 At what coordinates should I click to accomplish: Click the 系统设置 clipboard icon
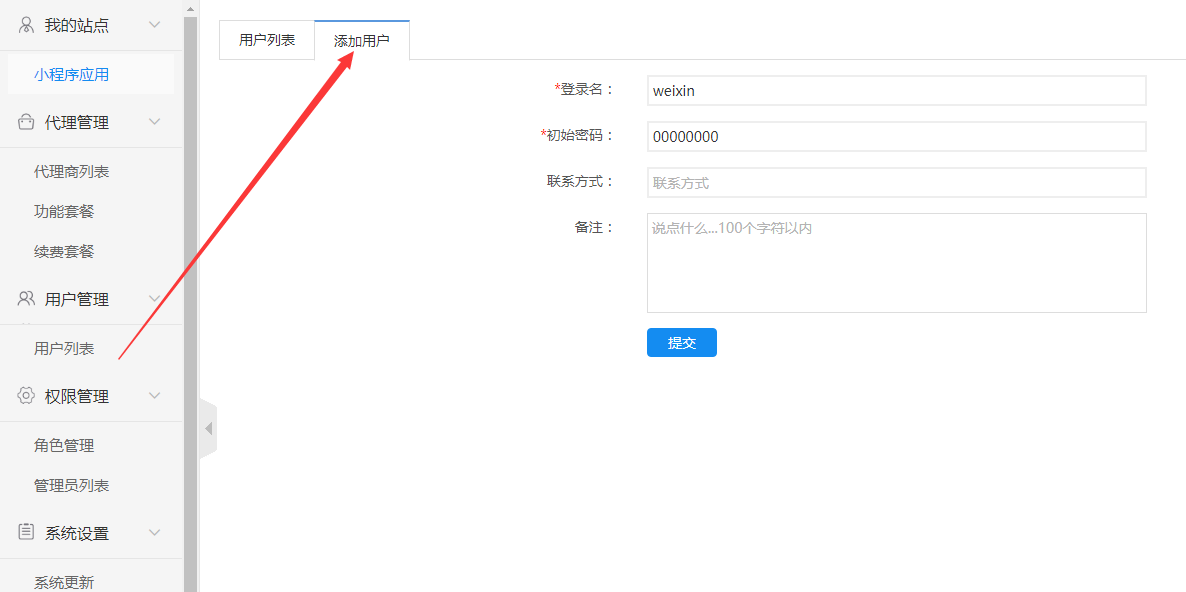tap(26, 532)
